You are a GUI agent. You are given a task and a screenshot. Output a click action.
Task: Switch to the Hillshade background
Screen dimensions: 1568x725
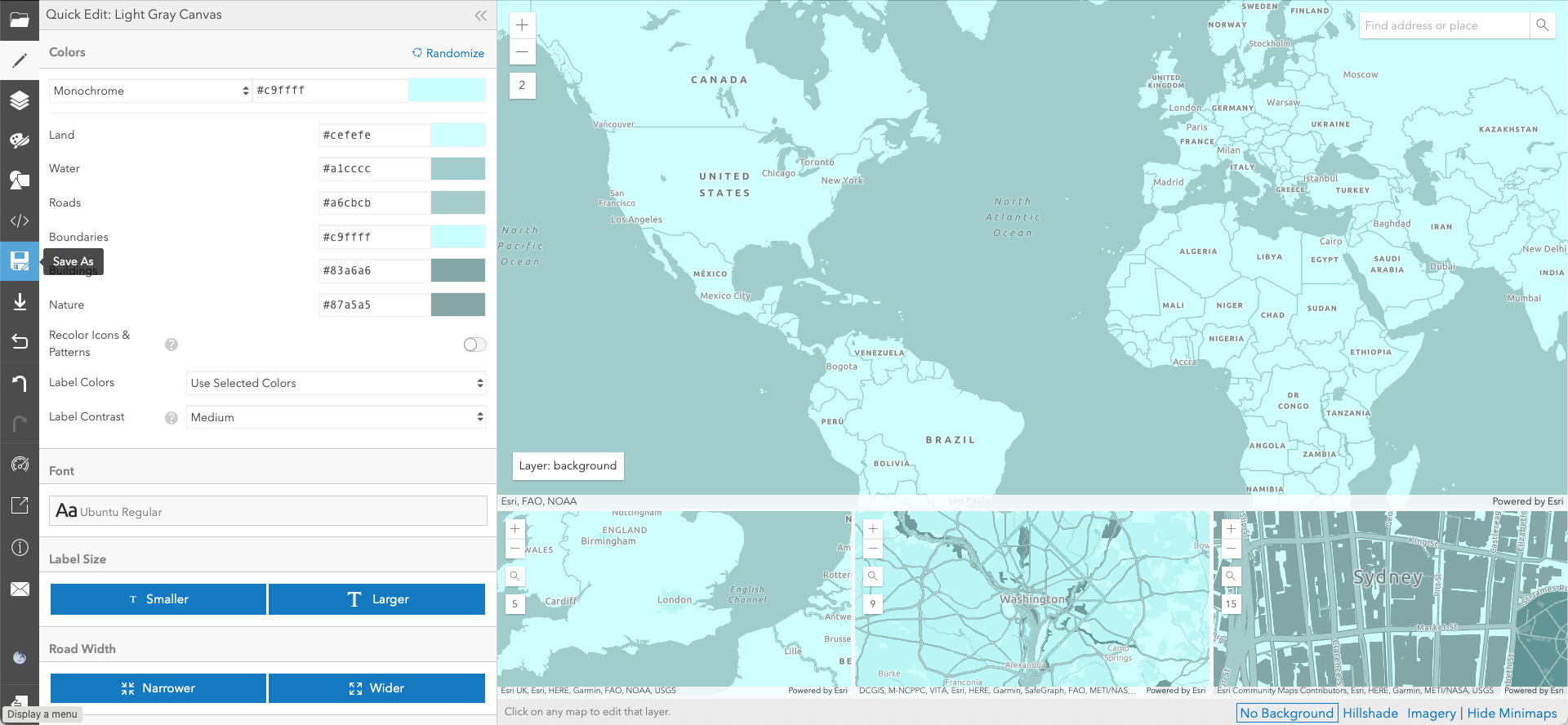pos(1370,713)
